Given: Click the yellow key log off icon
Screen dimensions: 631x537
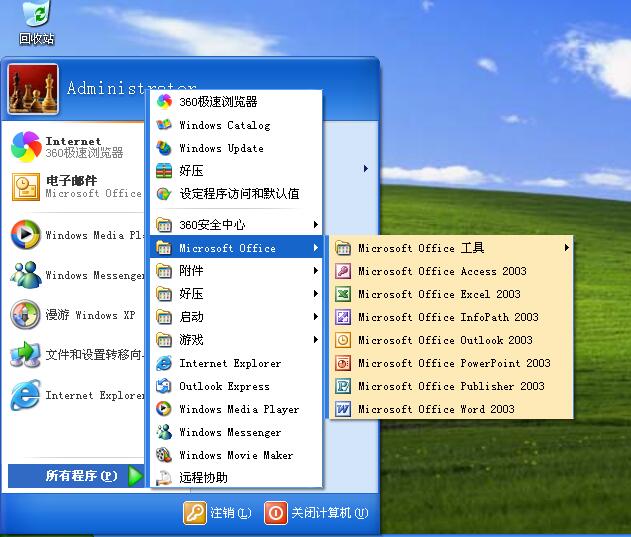Looking at the screenshot, I should point(195,513).
